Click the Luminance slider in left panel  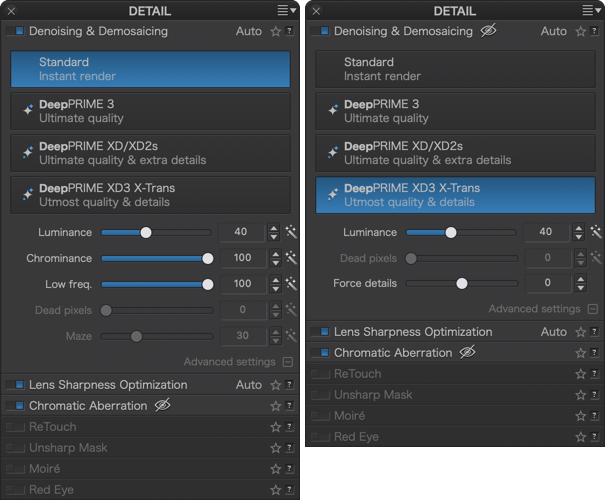(x=156, y=233)
